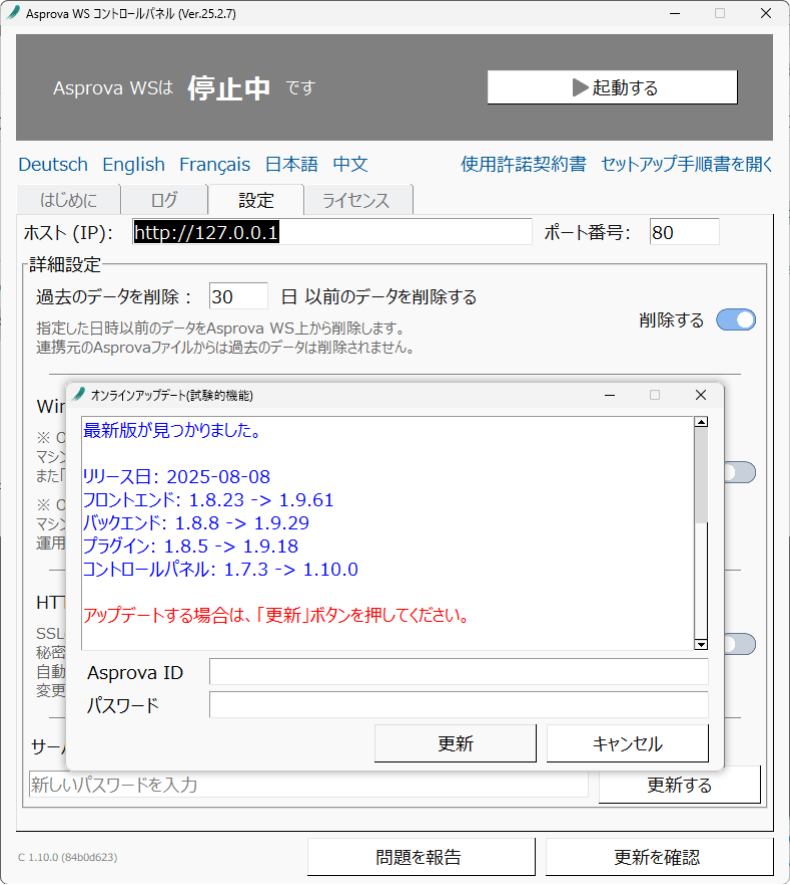
Task: Open the ログ tab
Action: point(164,200)
